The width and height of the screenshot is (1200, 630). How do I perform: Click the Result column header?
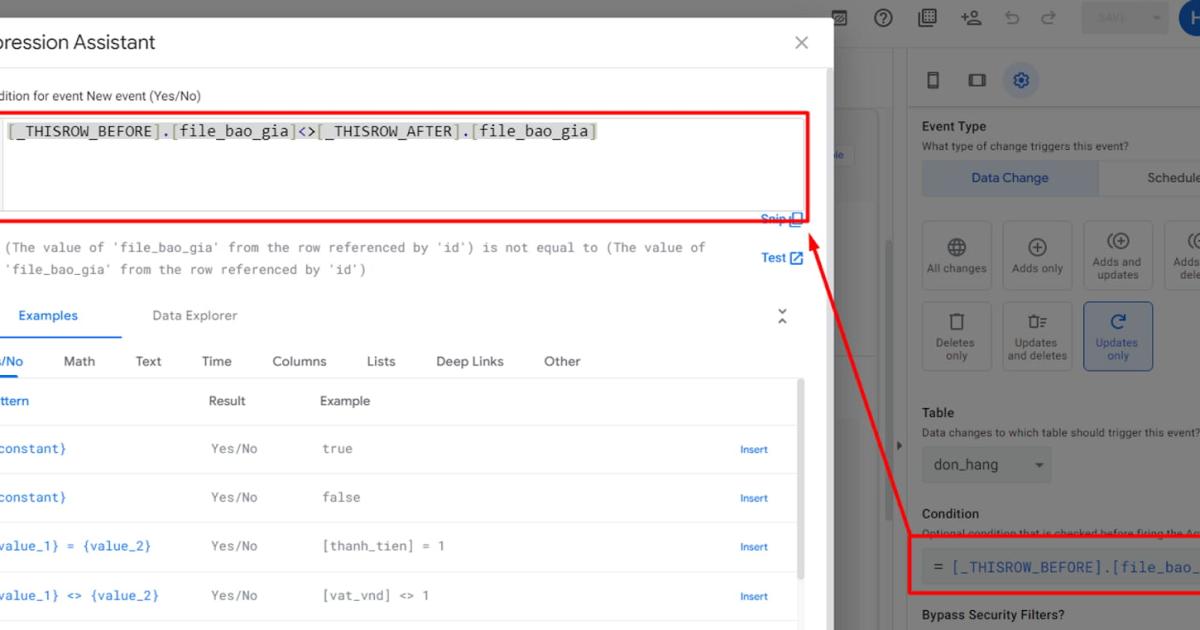coord(227,401)
